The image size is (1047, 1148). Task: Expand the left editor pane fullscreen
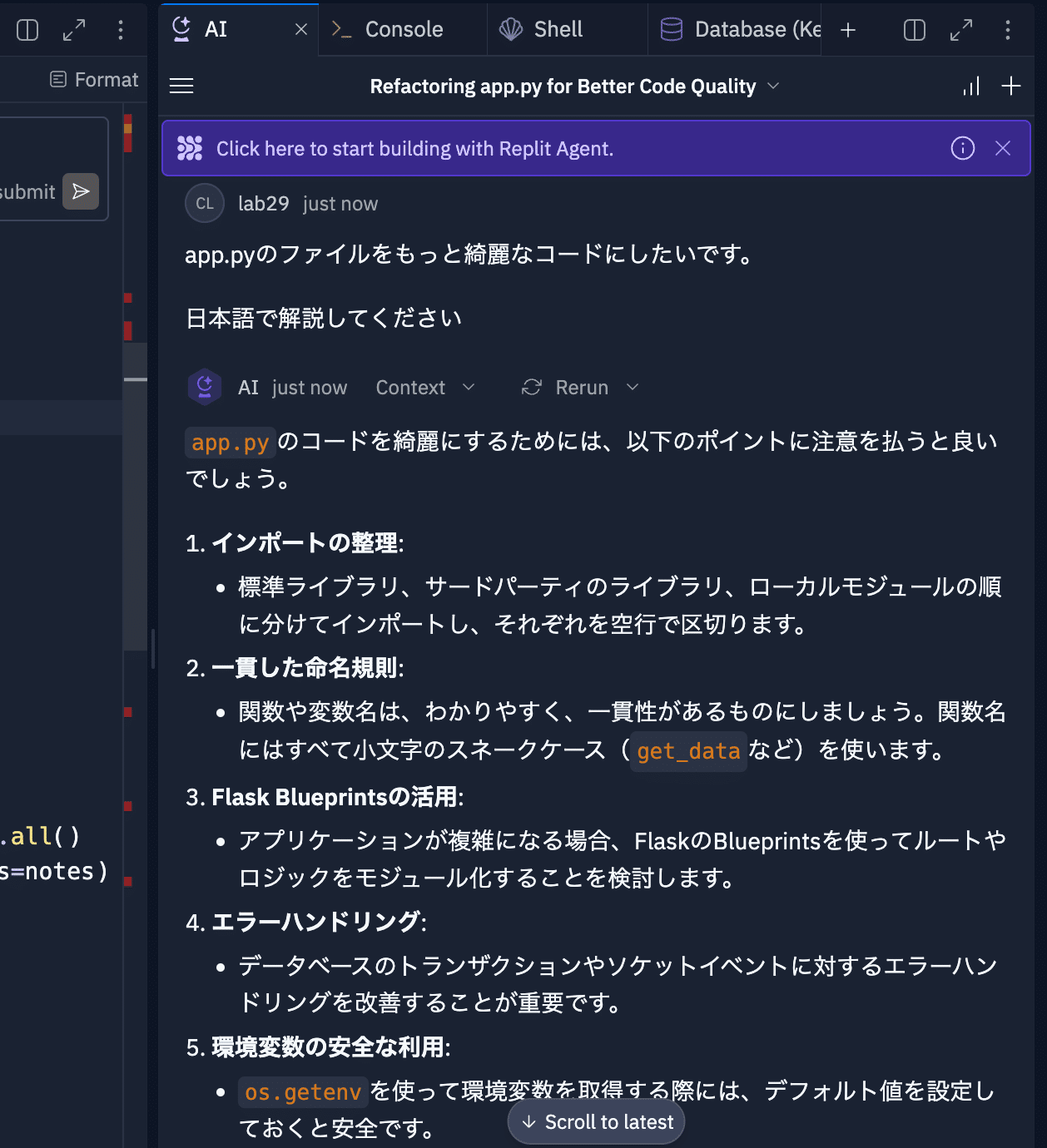tap(74, 30)
